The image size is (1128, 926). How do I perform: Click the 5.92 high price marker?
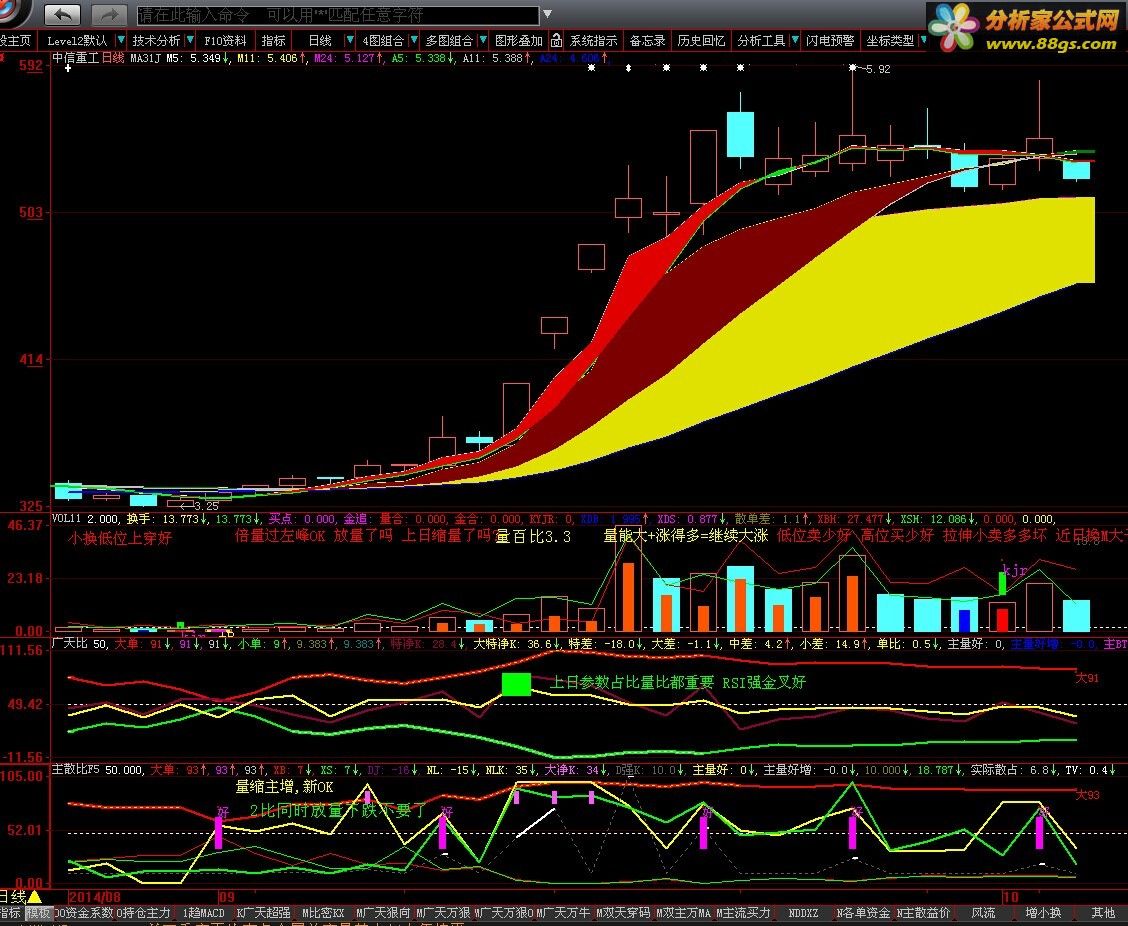[878, 69]
